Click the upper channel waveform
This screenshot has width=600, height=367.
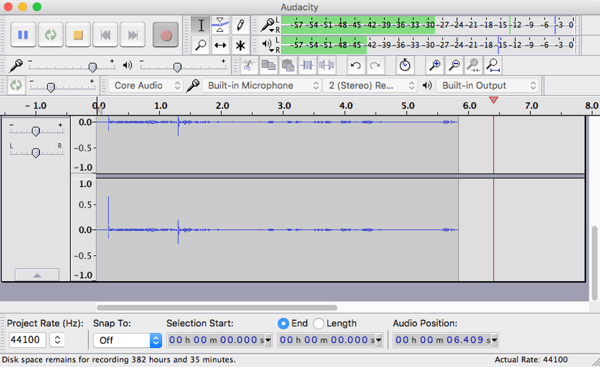[x=277, y=144]
